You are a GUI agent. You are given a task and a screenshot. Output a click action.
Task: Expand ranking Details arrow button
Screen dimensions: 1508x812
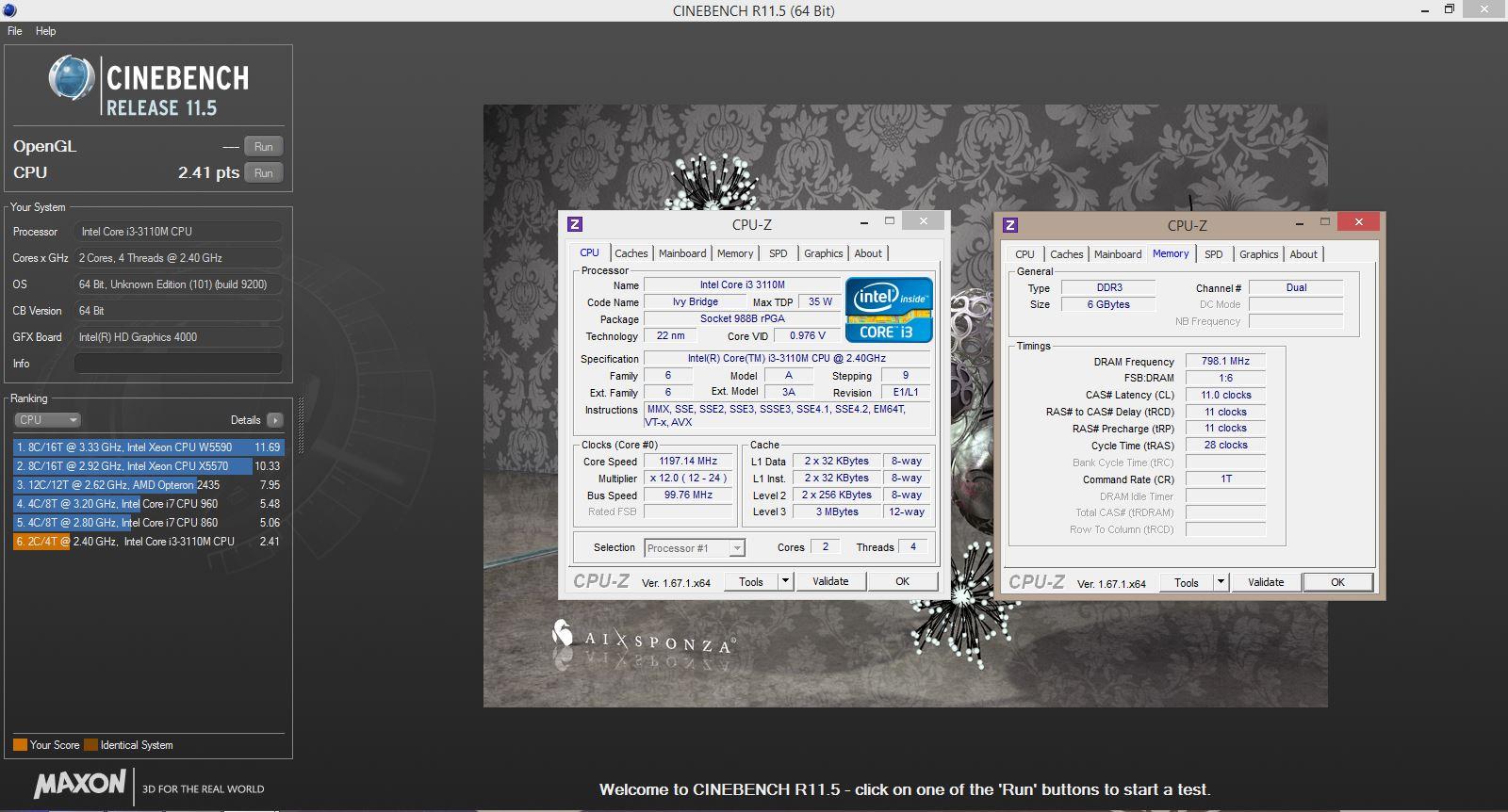(274, 420)
